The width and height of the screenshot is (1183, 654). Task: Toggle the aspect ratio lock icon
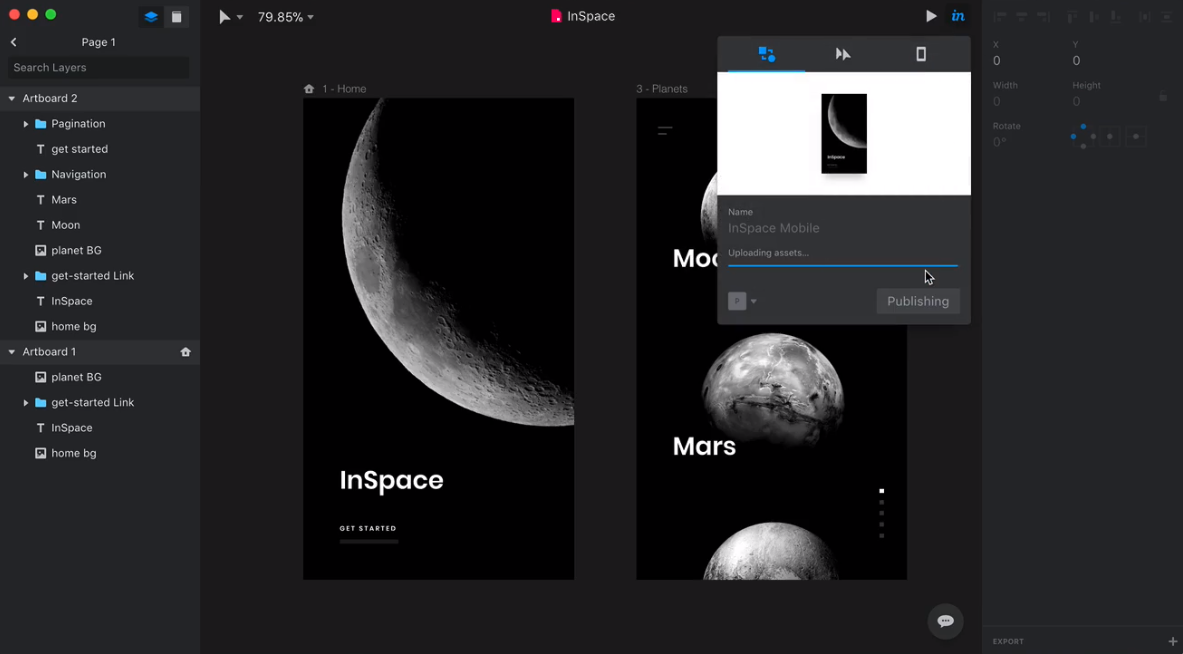tap(1163, 97)
